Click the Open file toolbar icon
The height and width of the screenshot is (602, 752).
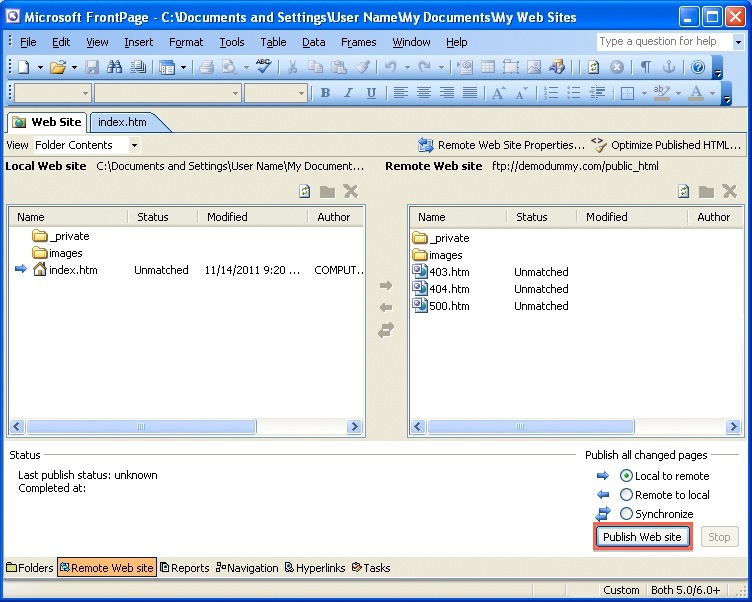coord(58,67)
